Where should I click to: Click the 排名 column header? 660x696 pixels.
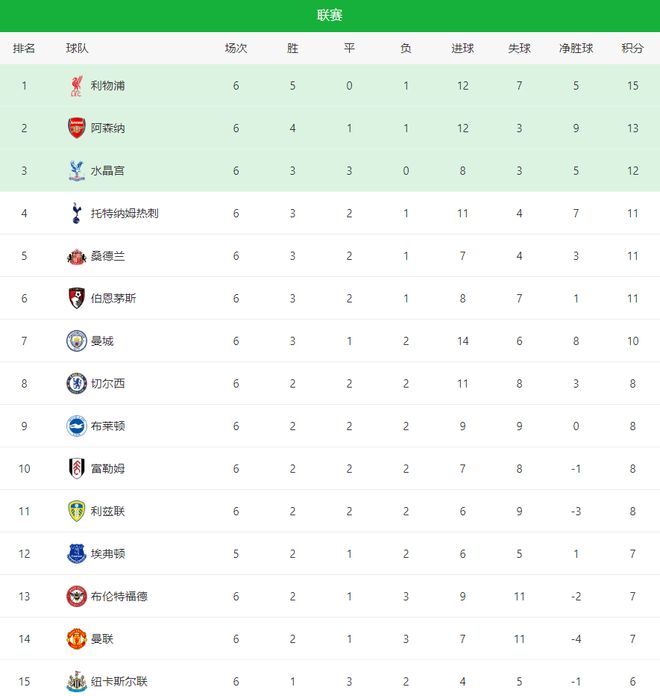(x=24, y=48)
